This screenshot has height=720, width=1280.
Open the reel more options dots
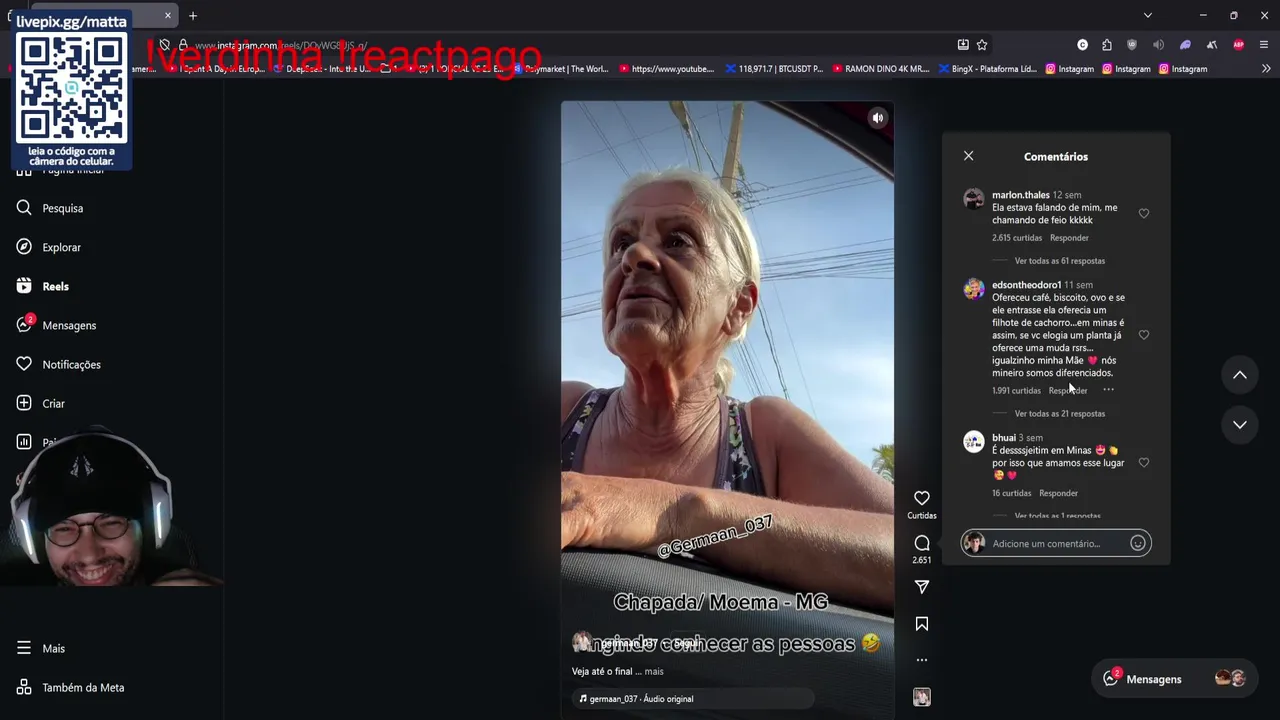pyautogui.click(x=922, y=660)
